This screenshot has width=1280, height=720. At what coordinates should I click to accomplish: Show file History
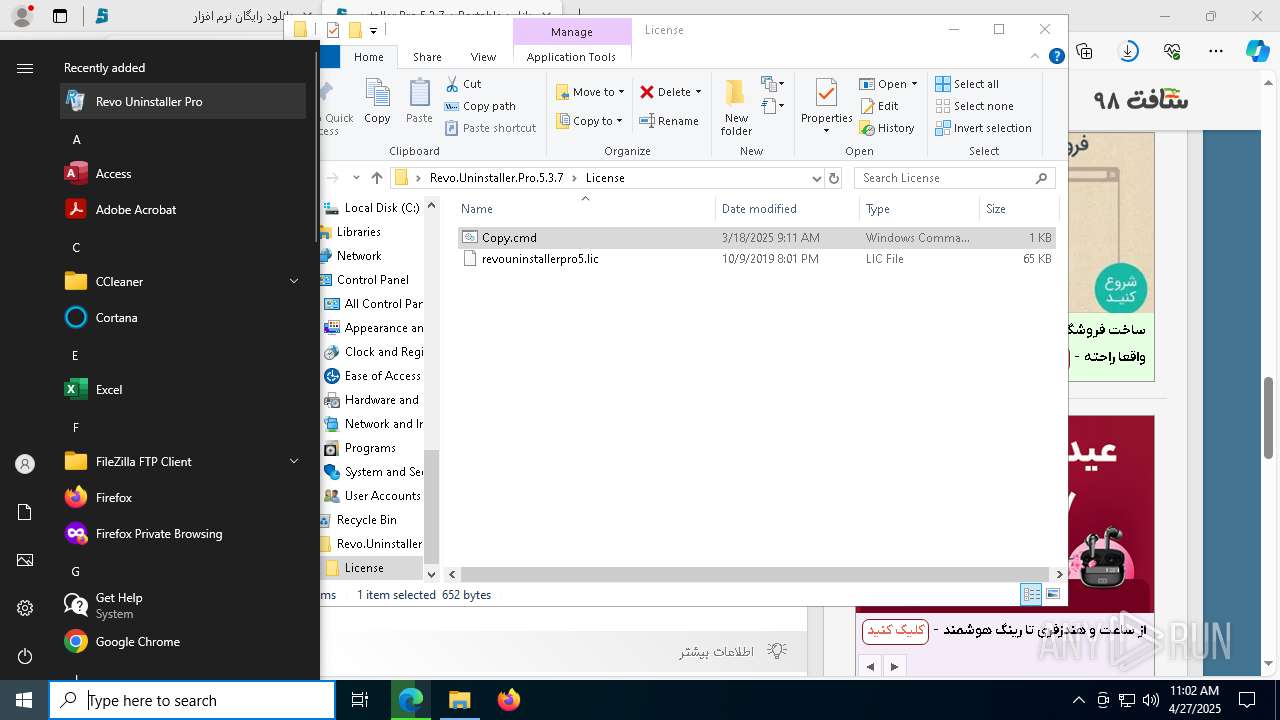[x=887, y=128]
